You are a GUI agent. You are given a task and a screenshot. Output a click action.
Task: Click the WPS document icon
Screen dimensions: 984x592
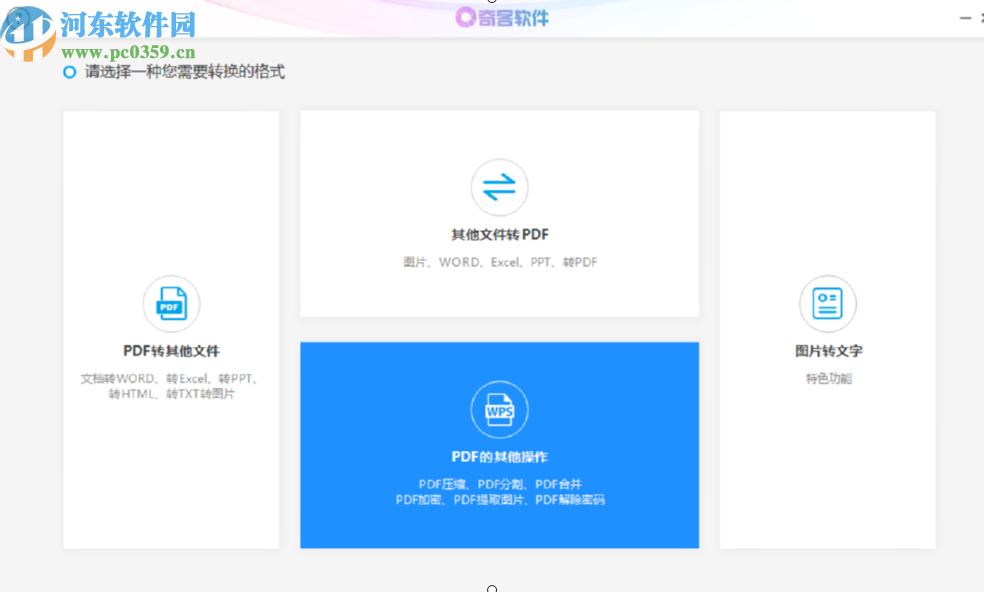[500, 410]
